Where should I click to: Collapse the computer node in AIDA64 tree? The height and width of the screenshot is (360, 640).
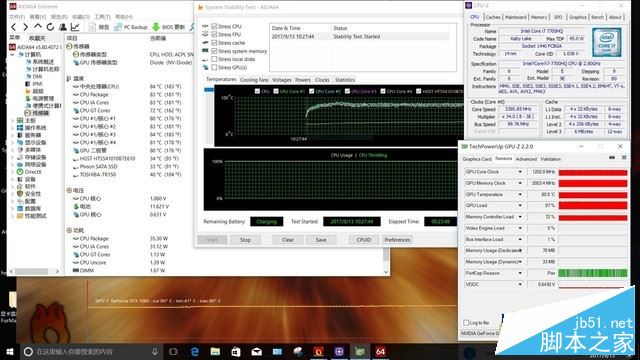(12, 54)
